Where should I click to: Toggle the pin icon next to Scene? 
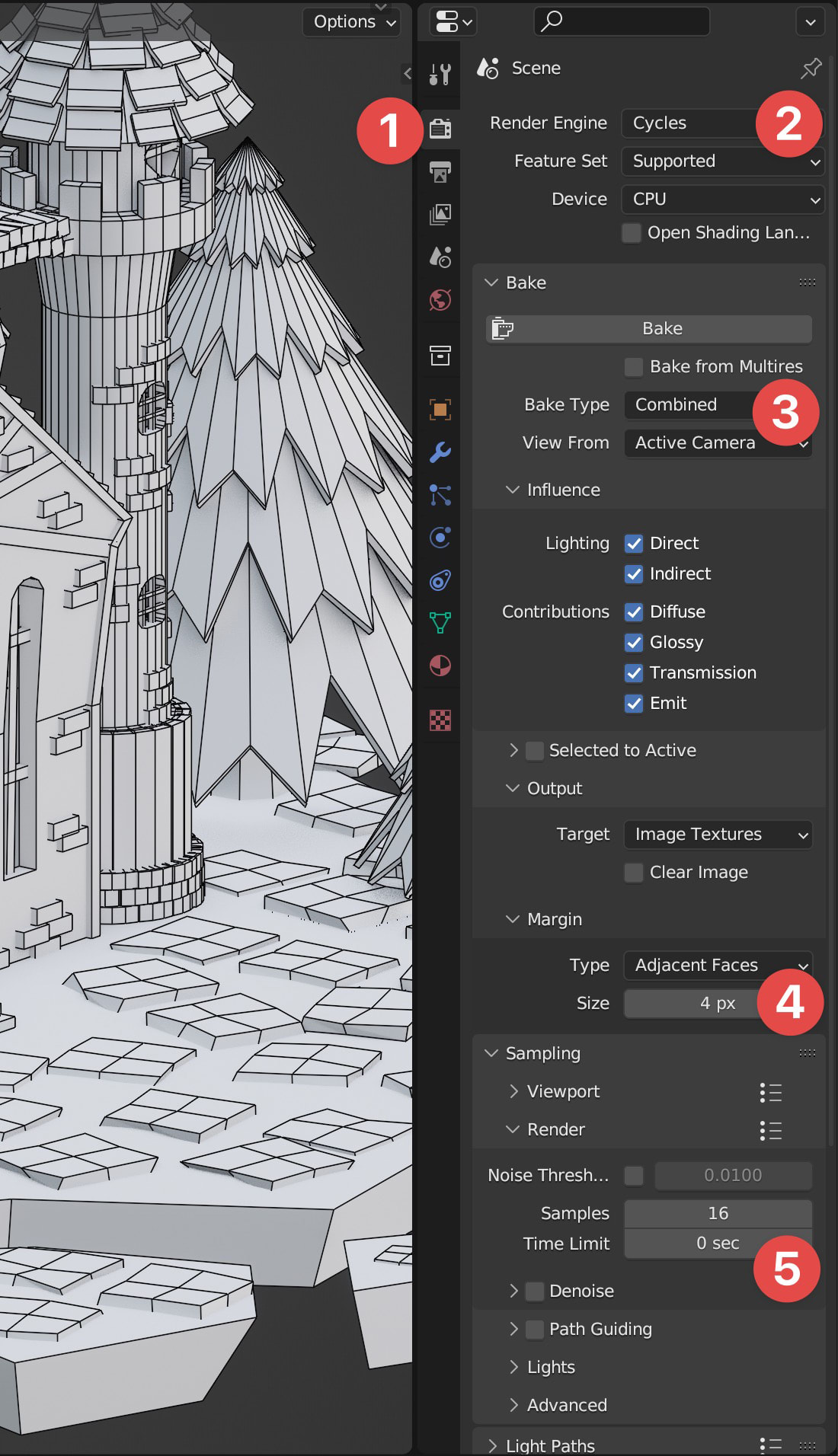click(x=811, y=69)
